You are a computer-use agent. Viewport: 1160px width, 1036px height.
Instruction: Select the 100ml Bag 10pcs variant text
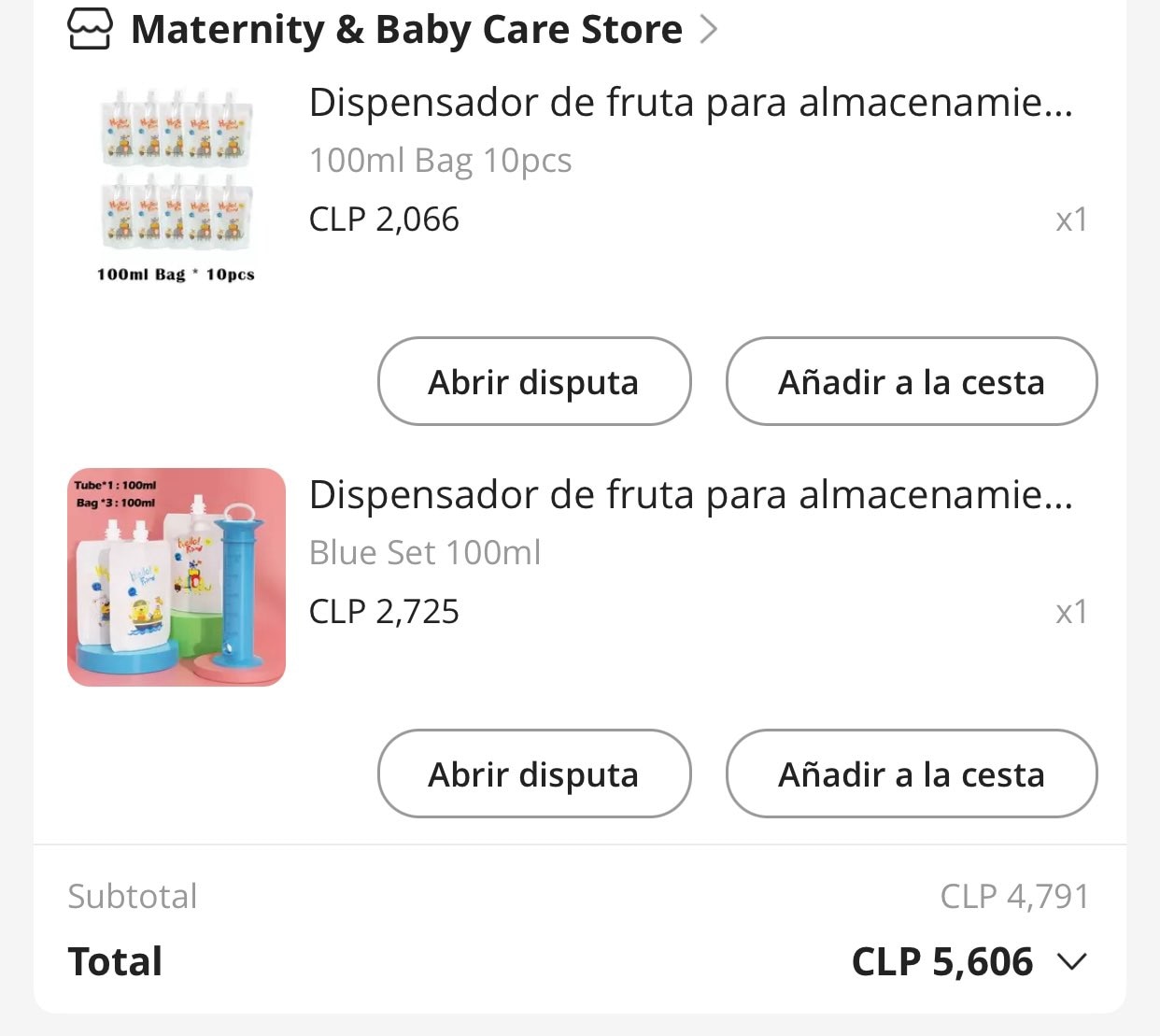pos(441,161)
